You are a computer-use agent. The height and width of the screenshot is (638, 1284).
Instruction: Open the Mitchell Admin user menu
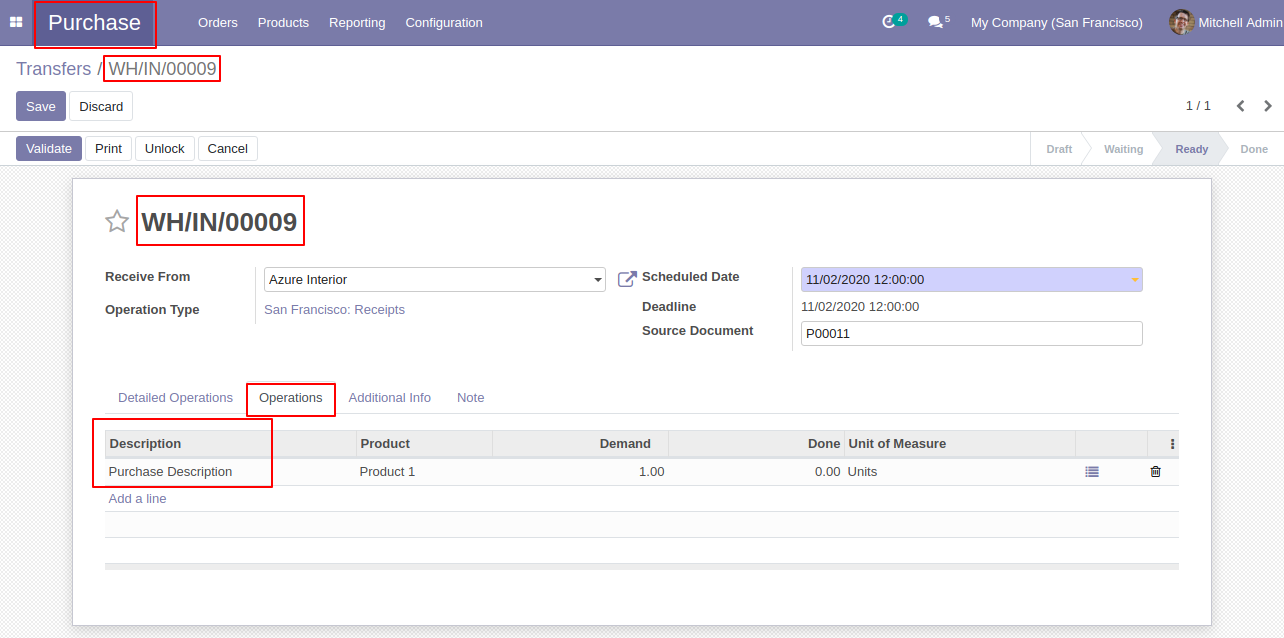(x=1226, y=22)
